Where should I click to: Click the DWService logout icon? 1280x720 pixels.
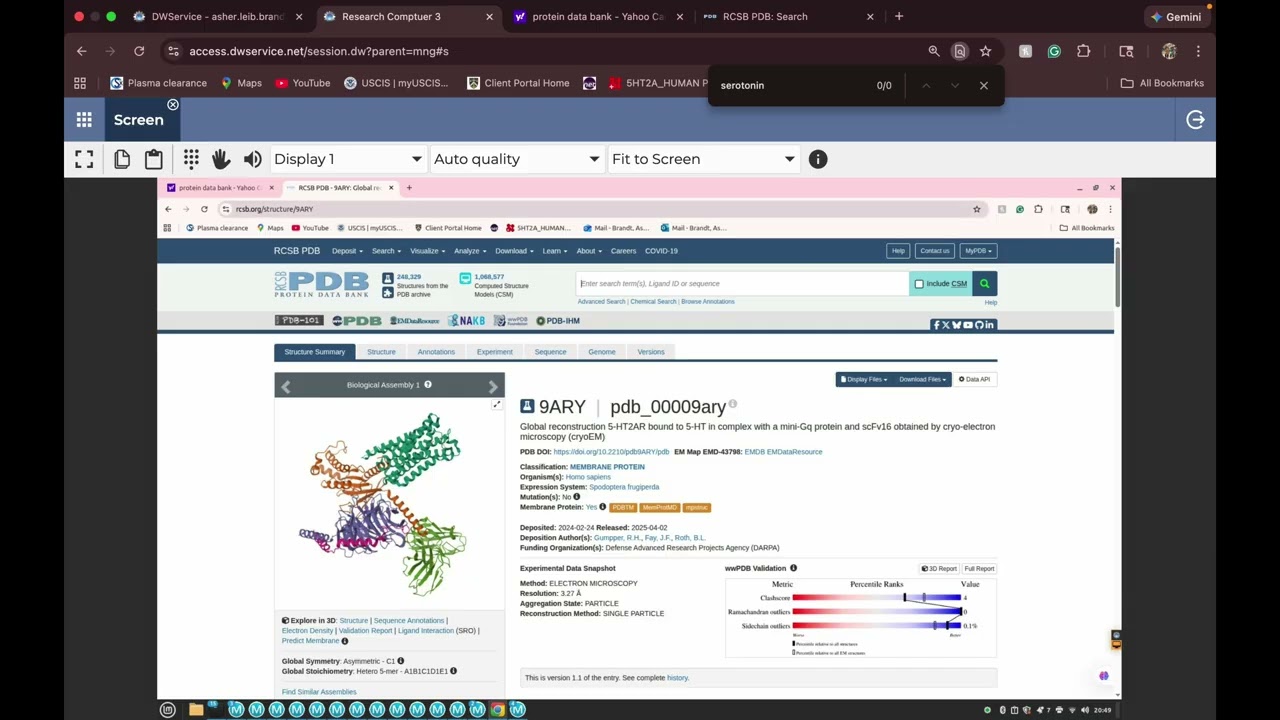(1195, 120)
